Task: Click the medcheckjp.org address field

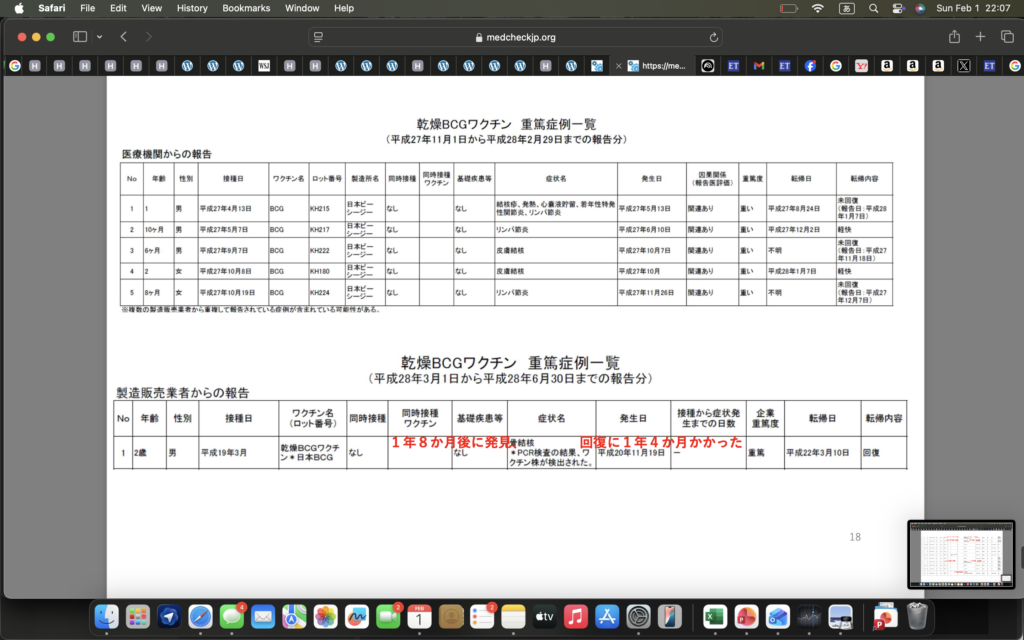Action: (515, 37)
